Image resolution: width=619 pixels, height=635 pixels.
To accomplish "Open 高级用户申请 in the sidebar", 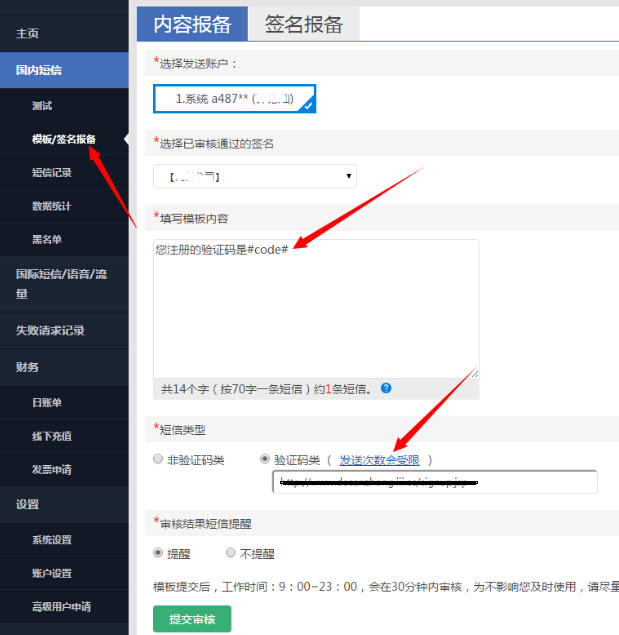I will [x=62, y=606].
